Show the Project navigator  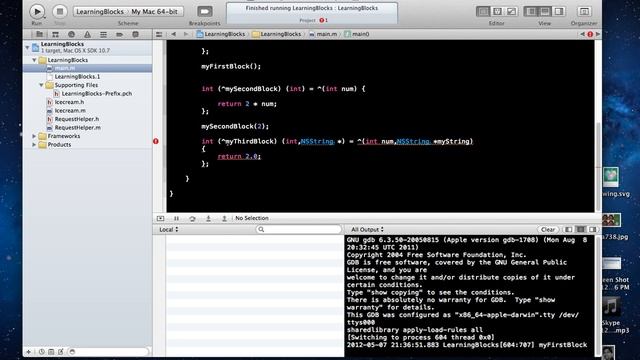[x=39, y=34]
